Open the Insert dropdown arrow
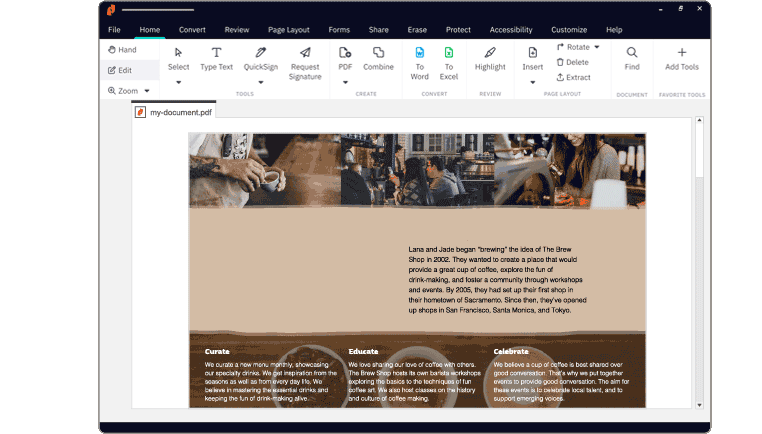The height and width of the screenshot is (434, 762). (532, 82)
